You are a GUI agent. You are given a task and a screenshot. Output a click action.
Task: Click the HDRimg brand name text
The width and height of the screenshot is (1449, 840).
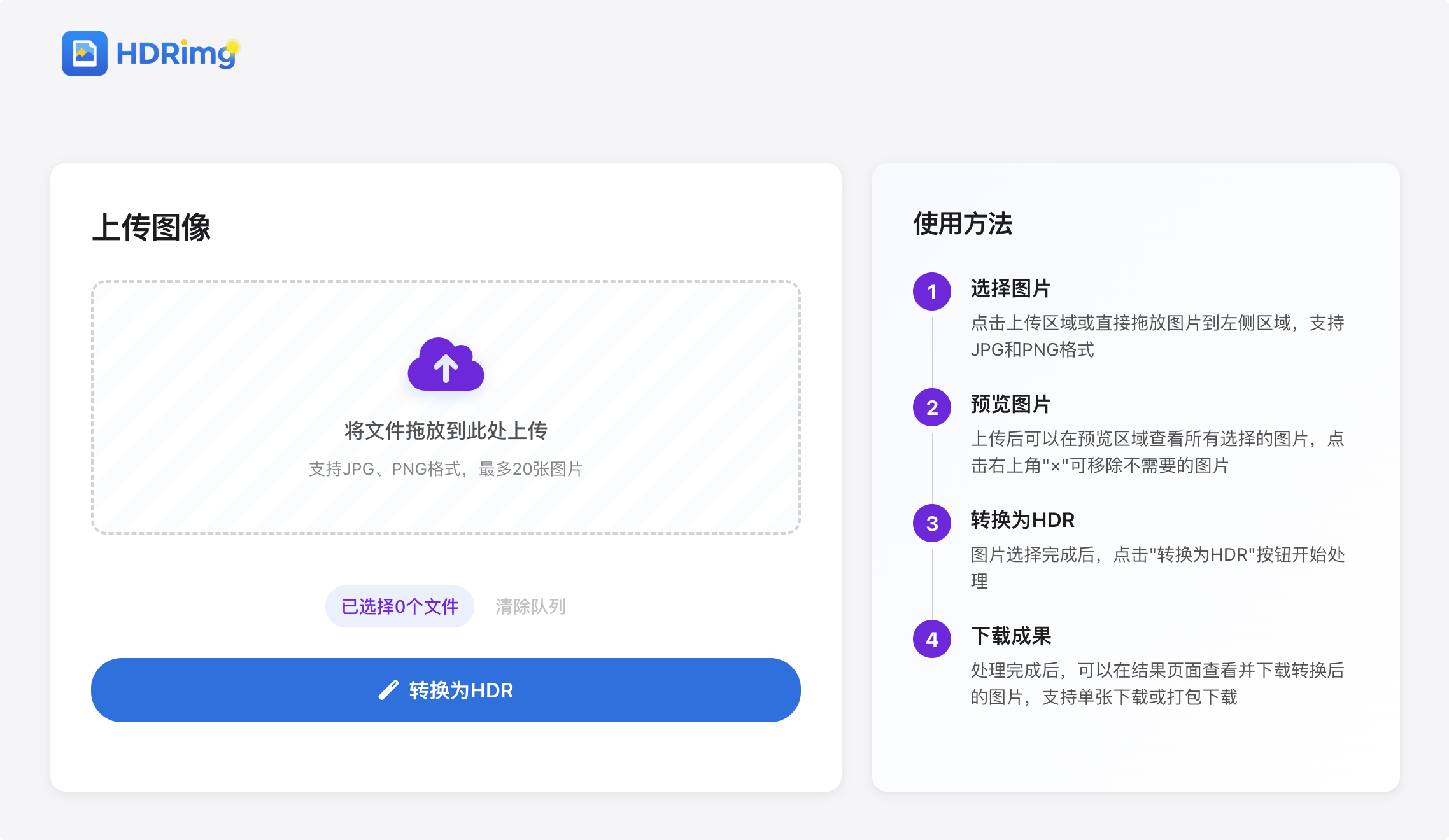coord(176,54)
